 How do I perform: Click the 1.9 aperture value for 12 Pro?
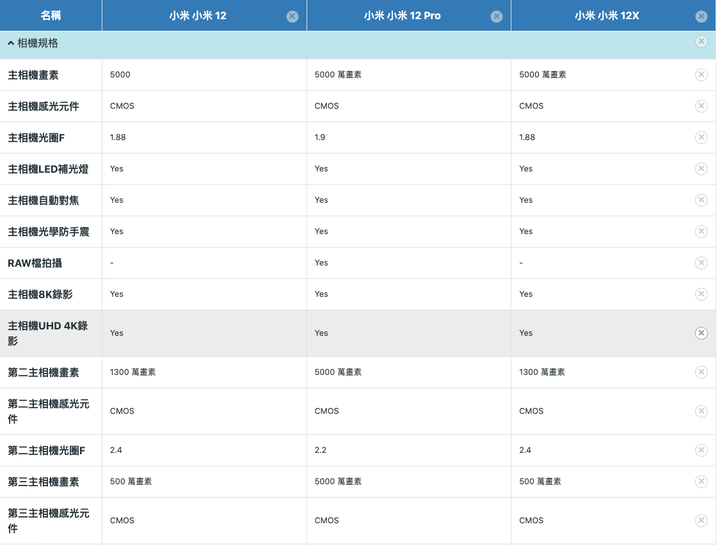[320, 137]
